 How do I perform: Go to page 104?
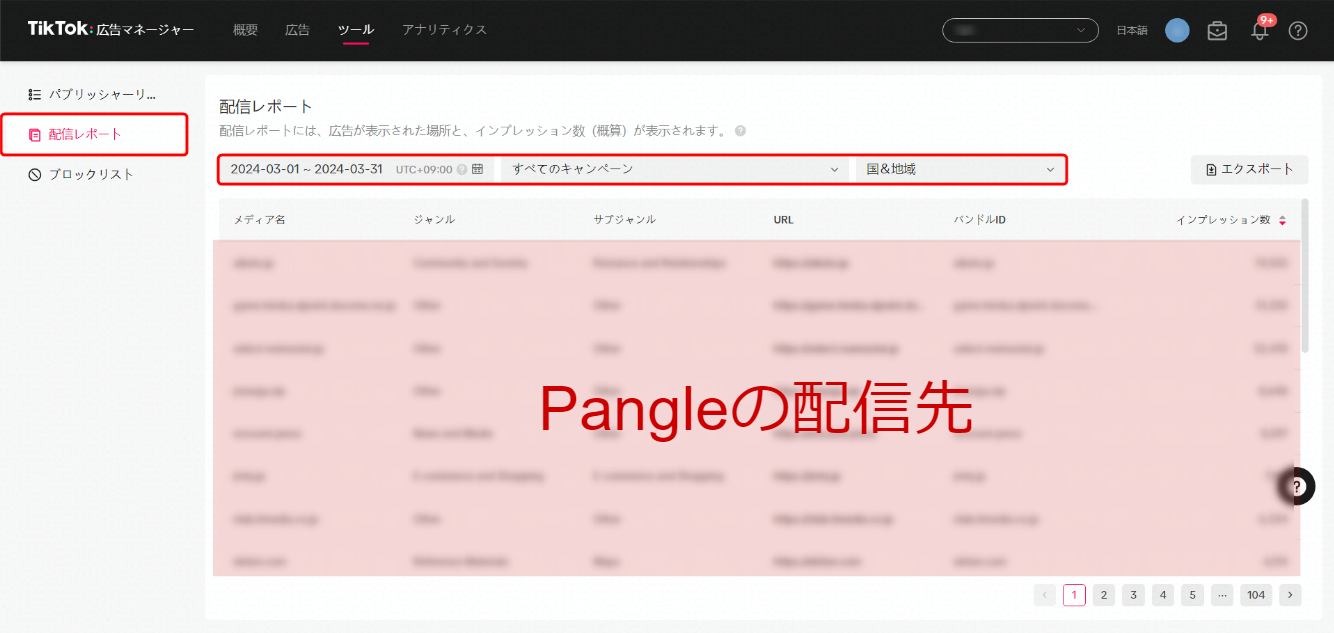click(x=1256, y=595)
